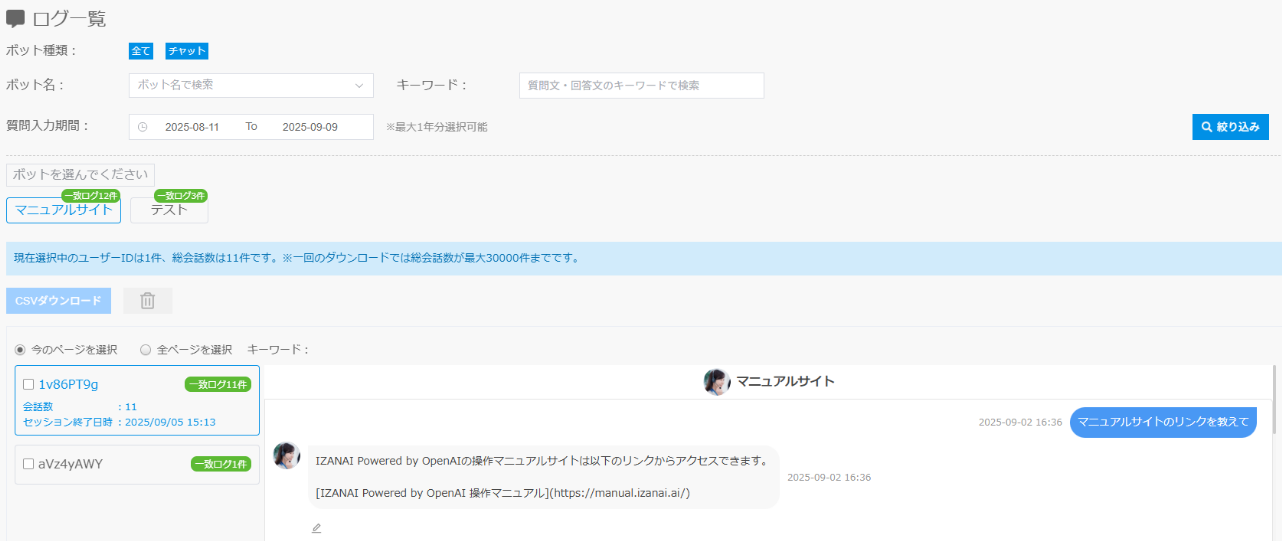
Task: Click the user message マニュアルサイトのリンクを教えて
Action: [1163, 422]
